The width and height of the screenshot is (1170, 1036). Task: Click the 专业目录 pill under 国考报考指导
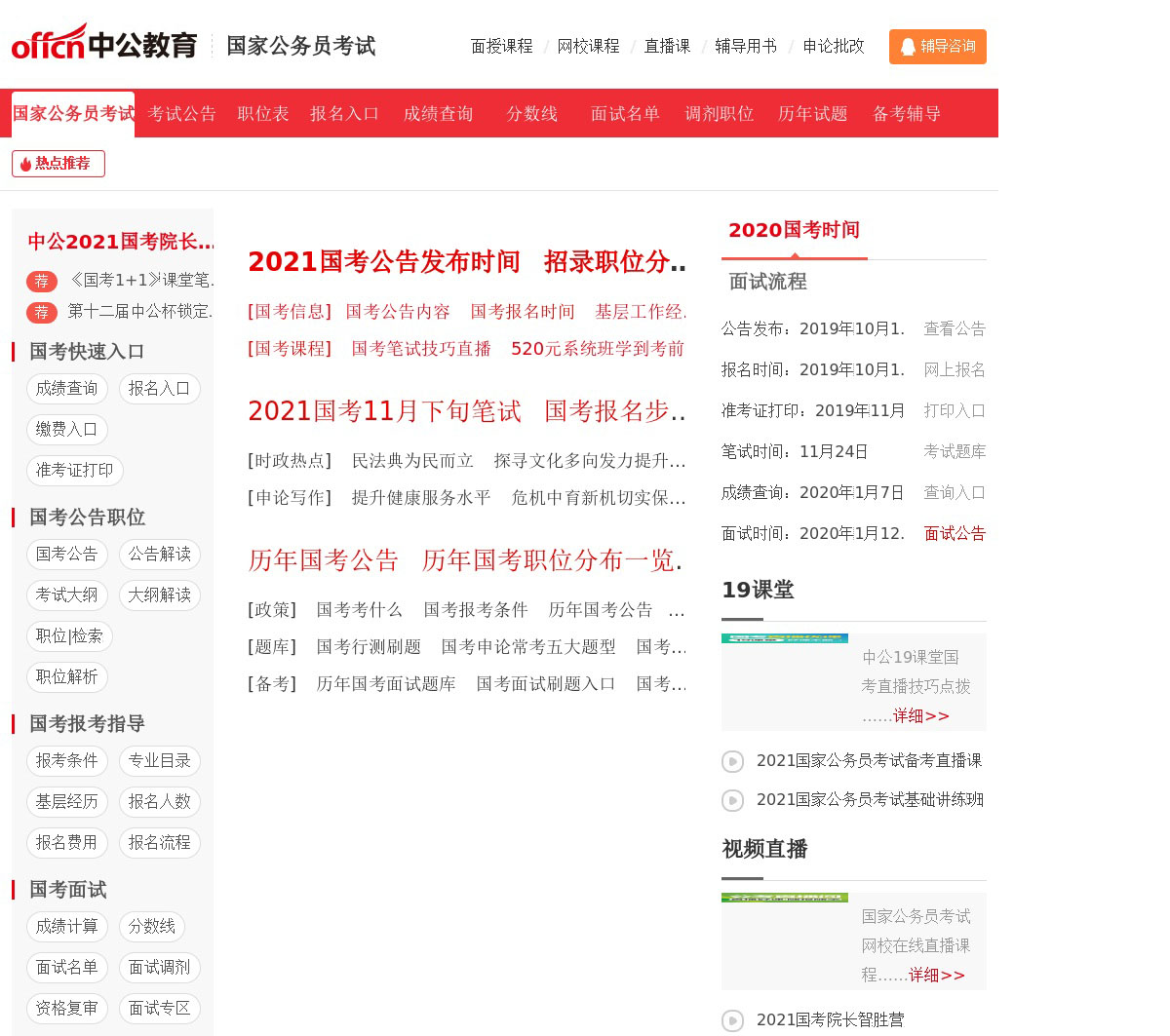point(159,761)
